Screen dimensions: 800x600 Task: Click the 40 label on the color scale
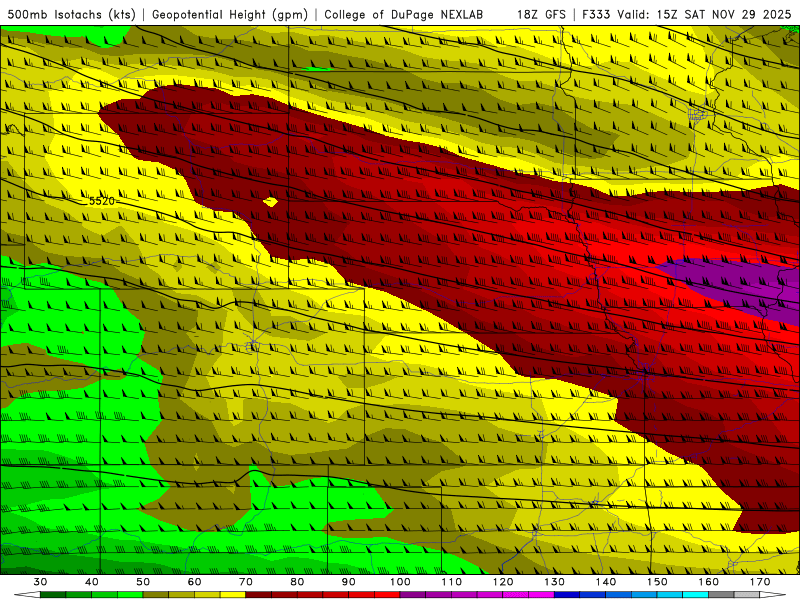[92, 582]
